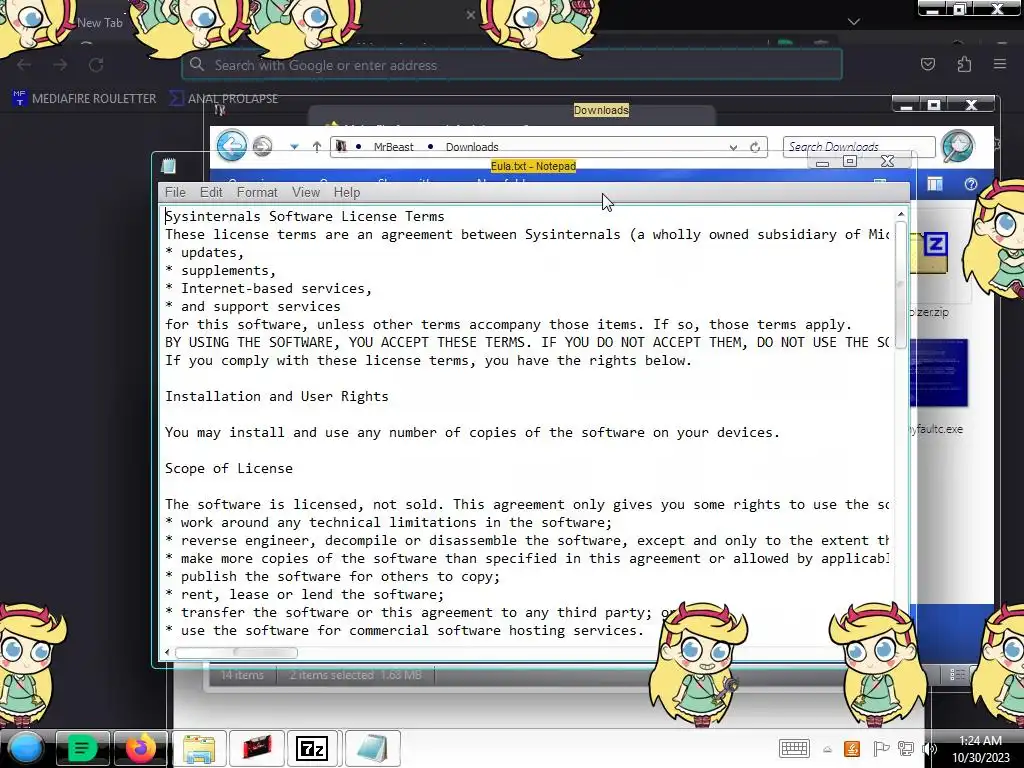Switch to Firefox on taskbar
The width and height of the screenshot is (1024, 768).
click(140, 748)
